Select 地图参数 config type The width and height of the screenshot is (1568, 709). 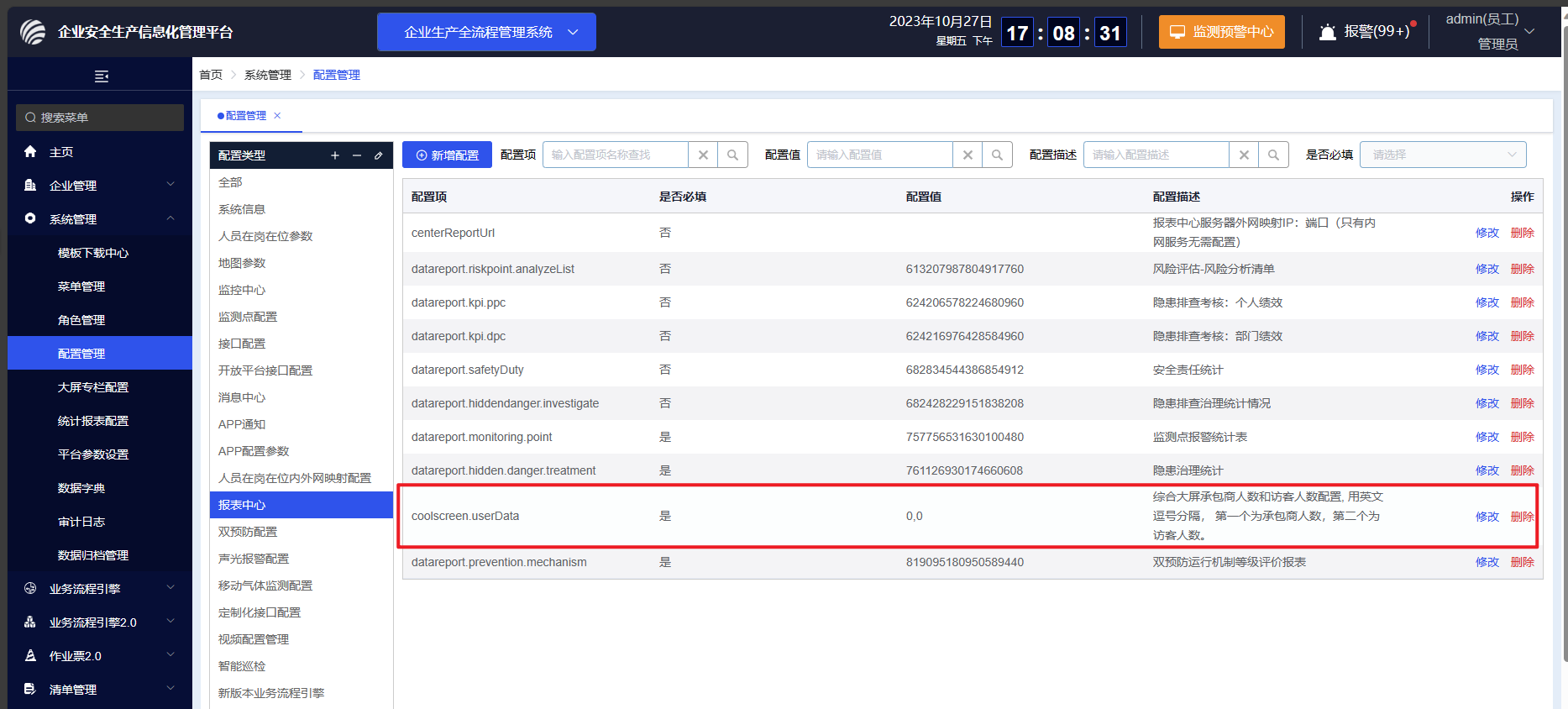tap(302, 263)
